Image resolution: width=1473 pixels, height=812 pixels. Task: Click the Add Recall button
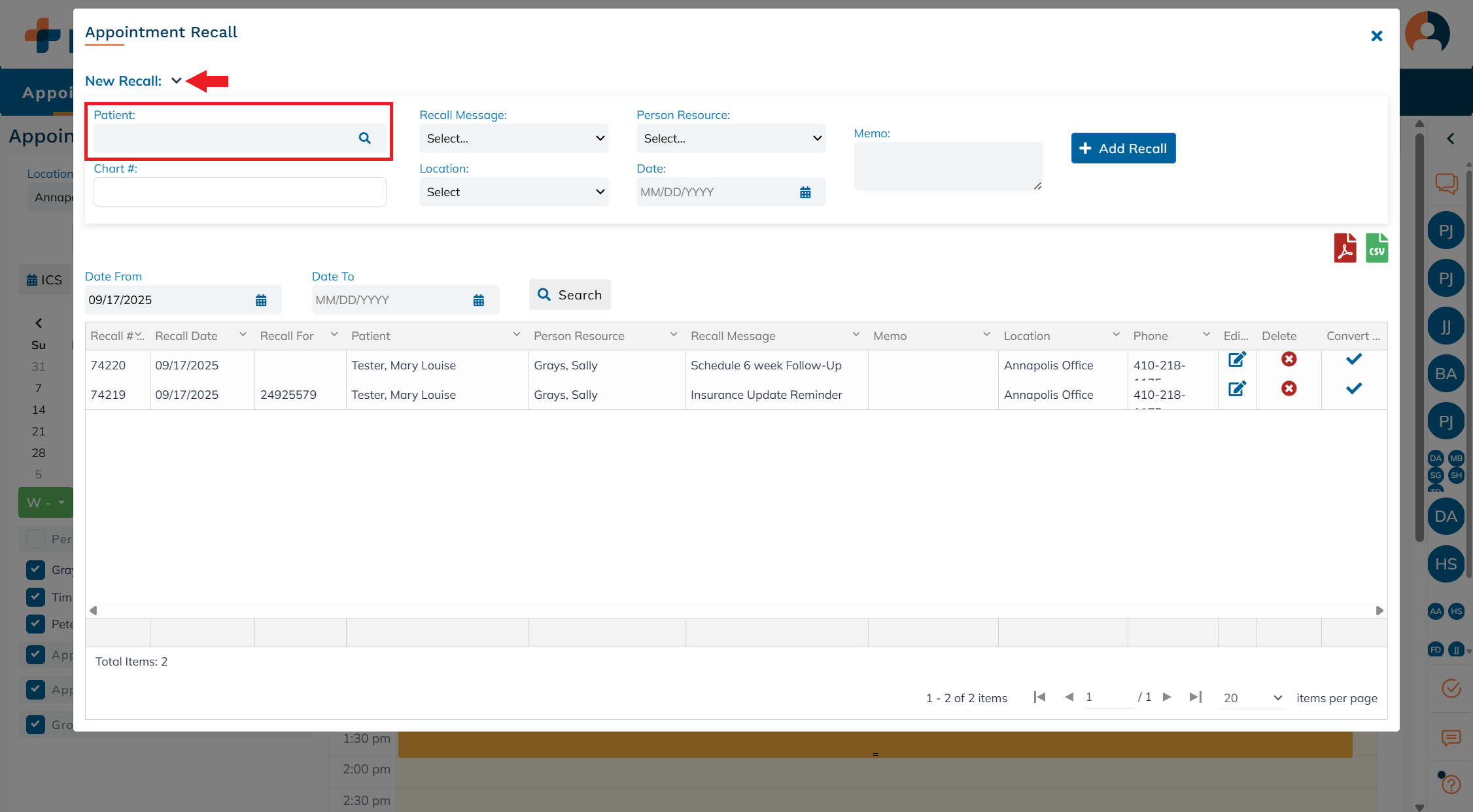pyautogui.click(x=1123, y=148)
